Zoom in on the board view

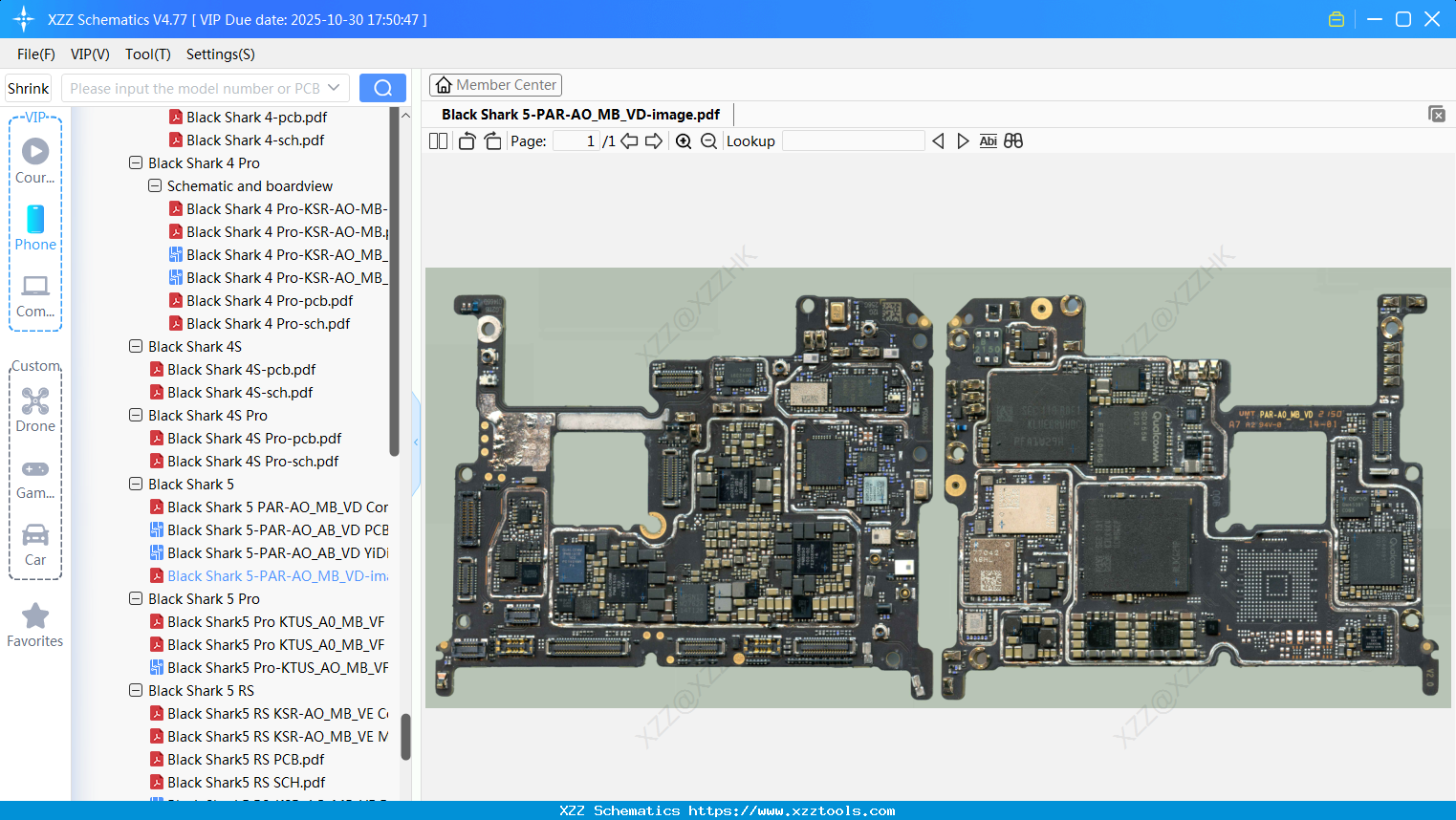[x=683, y=140]
